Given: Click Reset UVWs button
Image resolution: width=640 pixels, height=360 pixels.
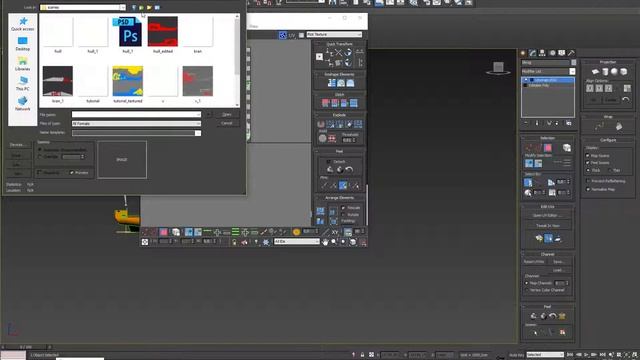Looking at the screenshot, I should pos(534,262).
